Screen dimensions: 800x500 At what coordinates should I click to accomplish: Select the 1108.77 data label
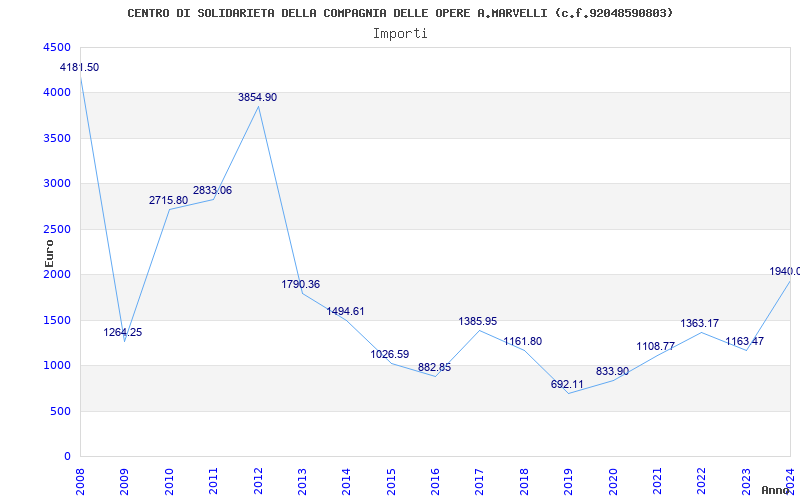pyautogui.click(x=656, y=346)
